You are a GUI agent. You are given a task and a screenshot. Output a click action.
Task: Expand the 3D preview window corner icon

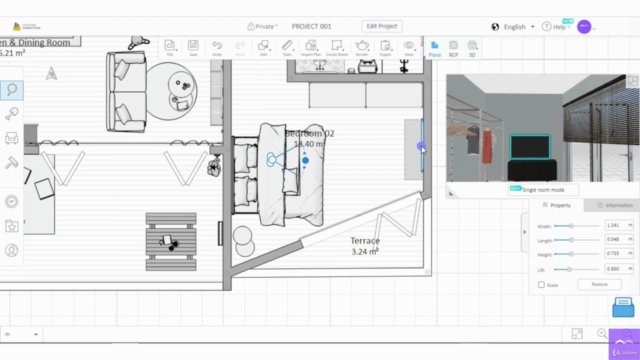click(x=633, y=81)
